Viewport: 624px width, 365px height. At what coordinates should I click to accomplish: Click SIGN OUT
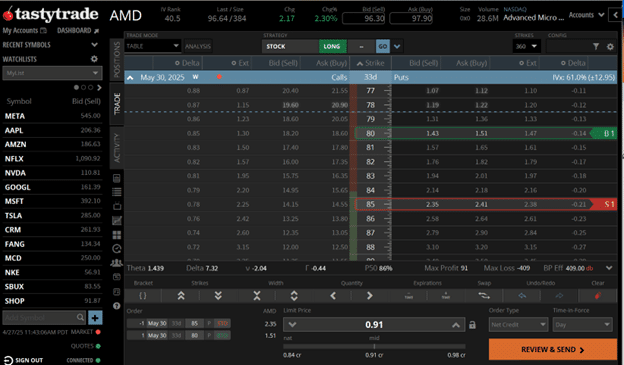tap(24, 360)
